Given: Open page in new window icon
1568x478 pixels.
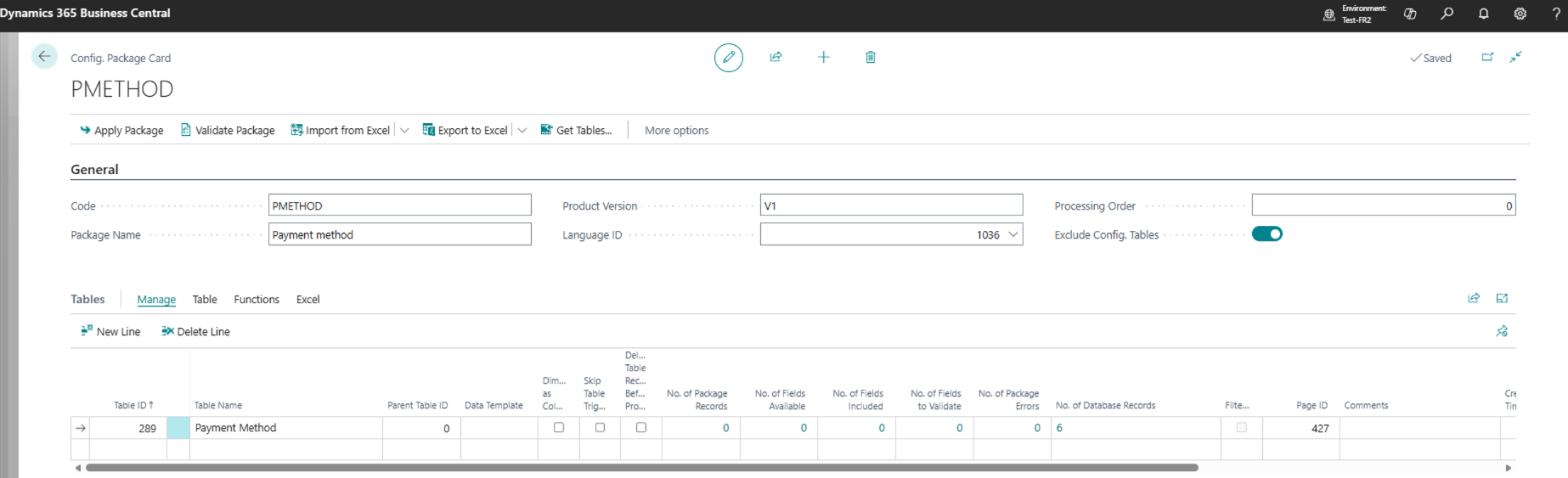Looking at the screenshot, I should click(1487, 57).
